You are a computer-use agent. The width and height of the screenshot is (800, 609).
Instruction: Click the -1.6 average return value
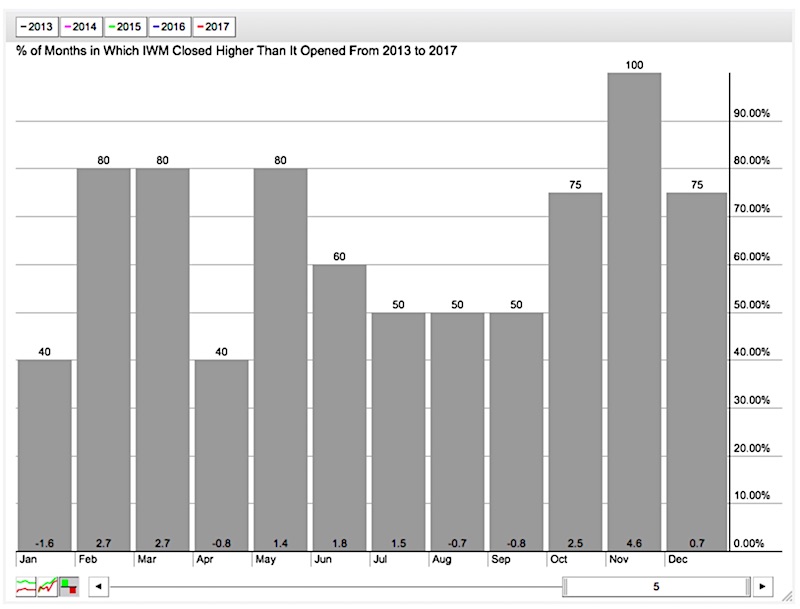(x=44, y=543)
